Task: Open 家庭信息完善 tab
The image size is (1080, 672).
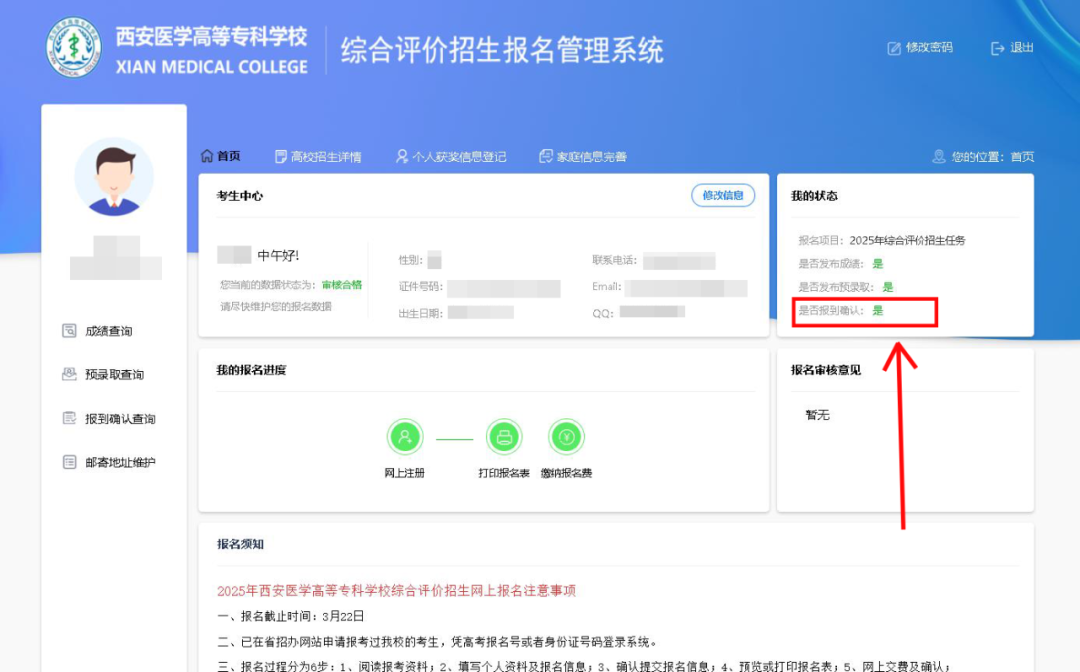Action: tap(583, 156)
